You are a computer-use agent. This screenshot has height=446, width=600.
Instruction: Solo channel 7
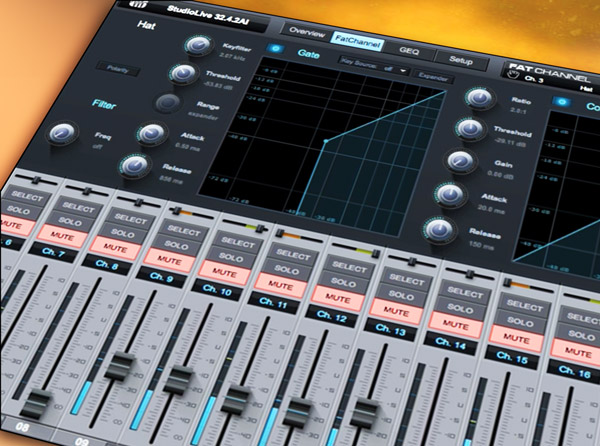click(71, 221)
